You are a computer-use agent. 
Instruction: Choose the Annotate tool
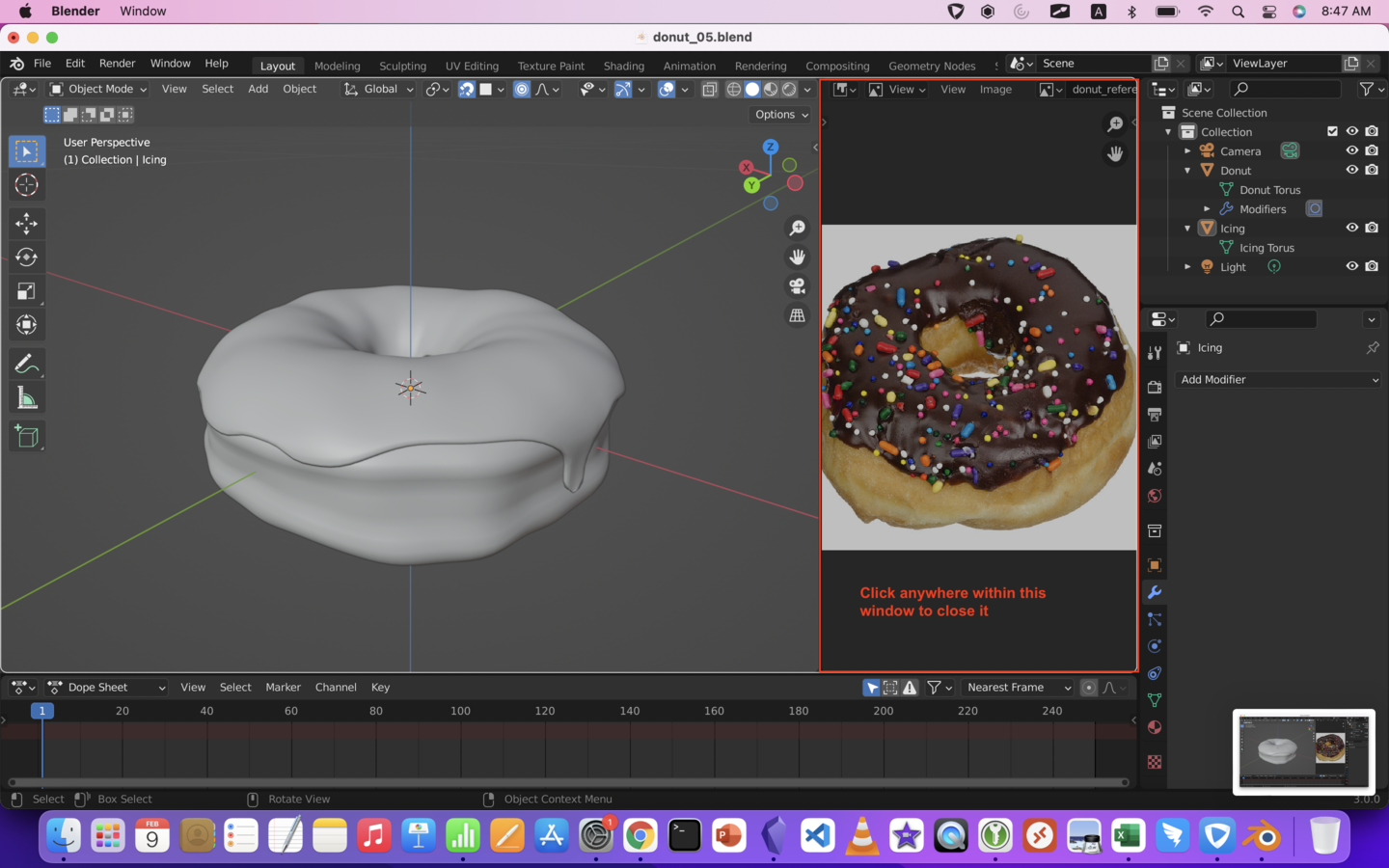[x=26, y=364]
